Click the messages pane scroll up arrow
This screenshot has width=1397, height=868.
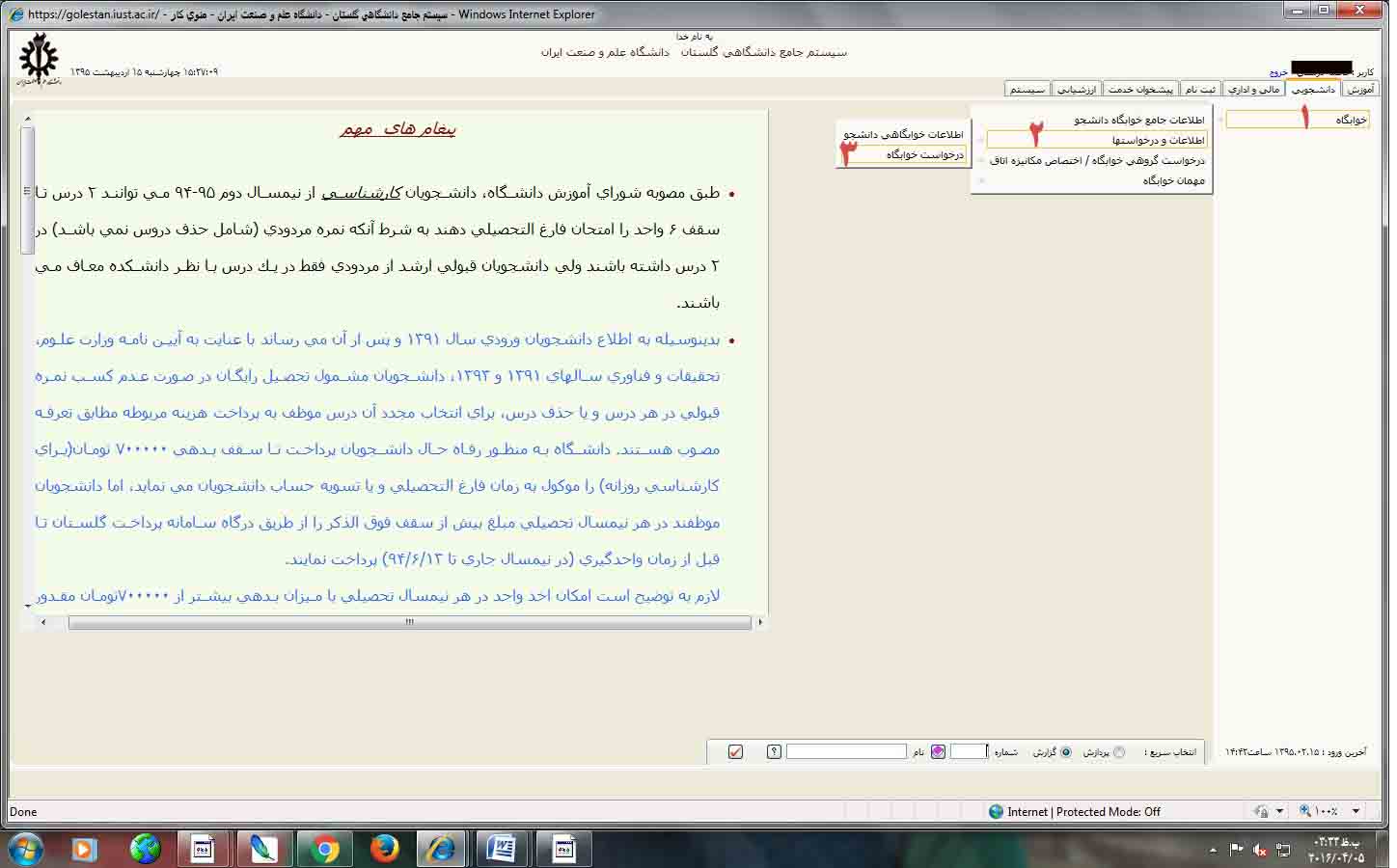click(x=27, y=119)
